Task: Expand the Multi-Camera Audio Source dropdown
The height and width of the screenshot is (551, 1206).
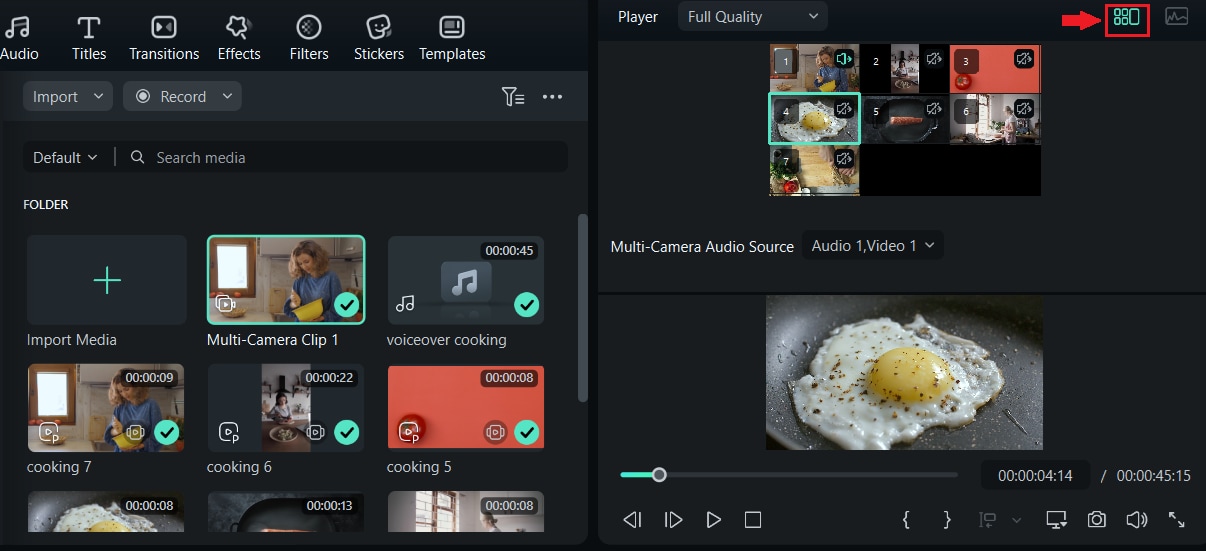Action: pyautogui.click(x=872, y=245)
